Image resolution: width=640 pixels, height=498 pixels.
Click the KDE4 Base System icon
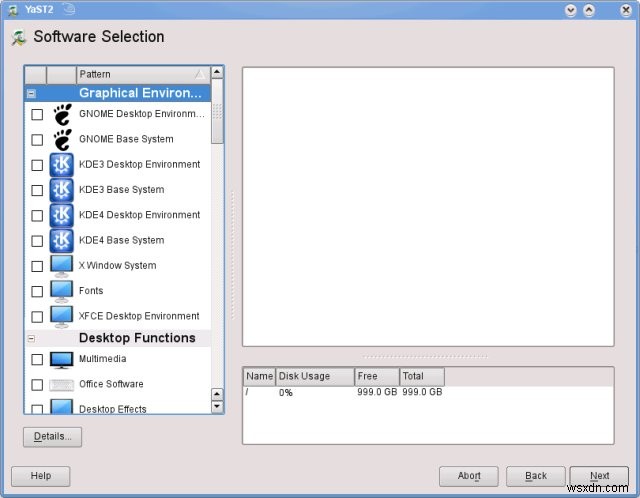(62, 241)
